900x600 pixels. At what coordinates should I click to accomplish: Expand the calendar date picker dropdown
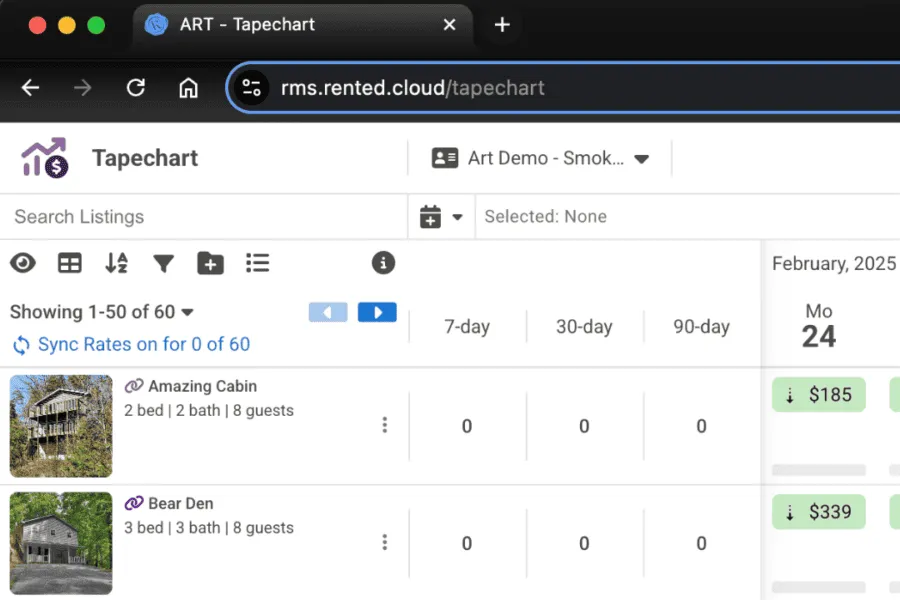441,217
